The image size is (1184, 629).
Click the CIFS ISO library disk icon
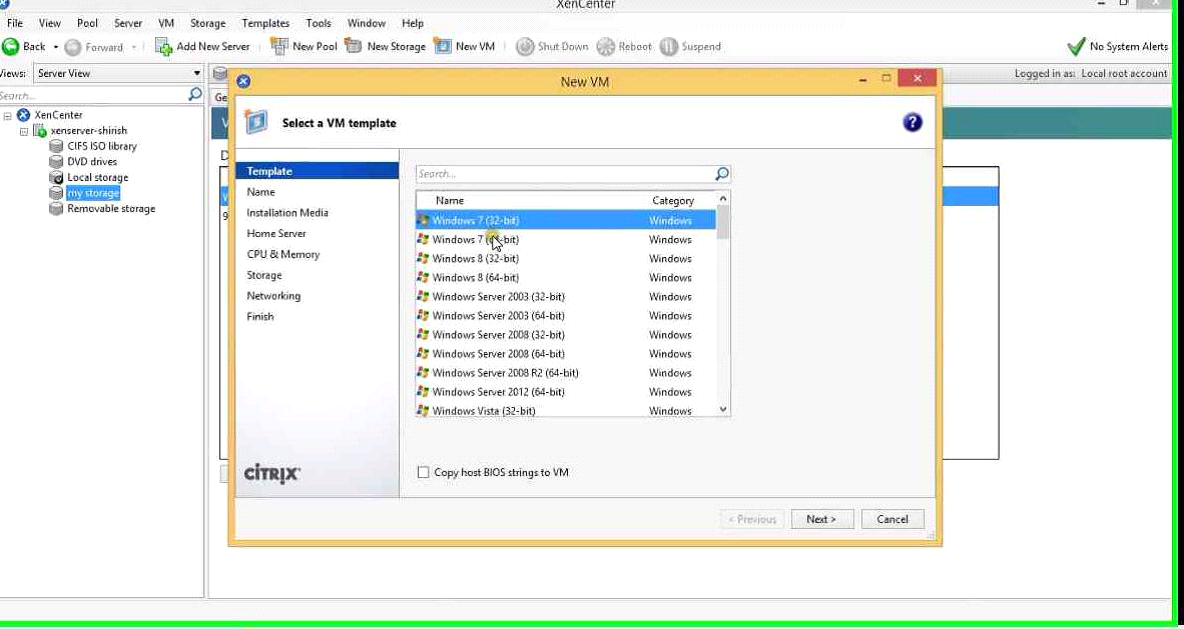click(56, 146)
